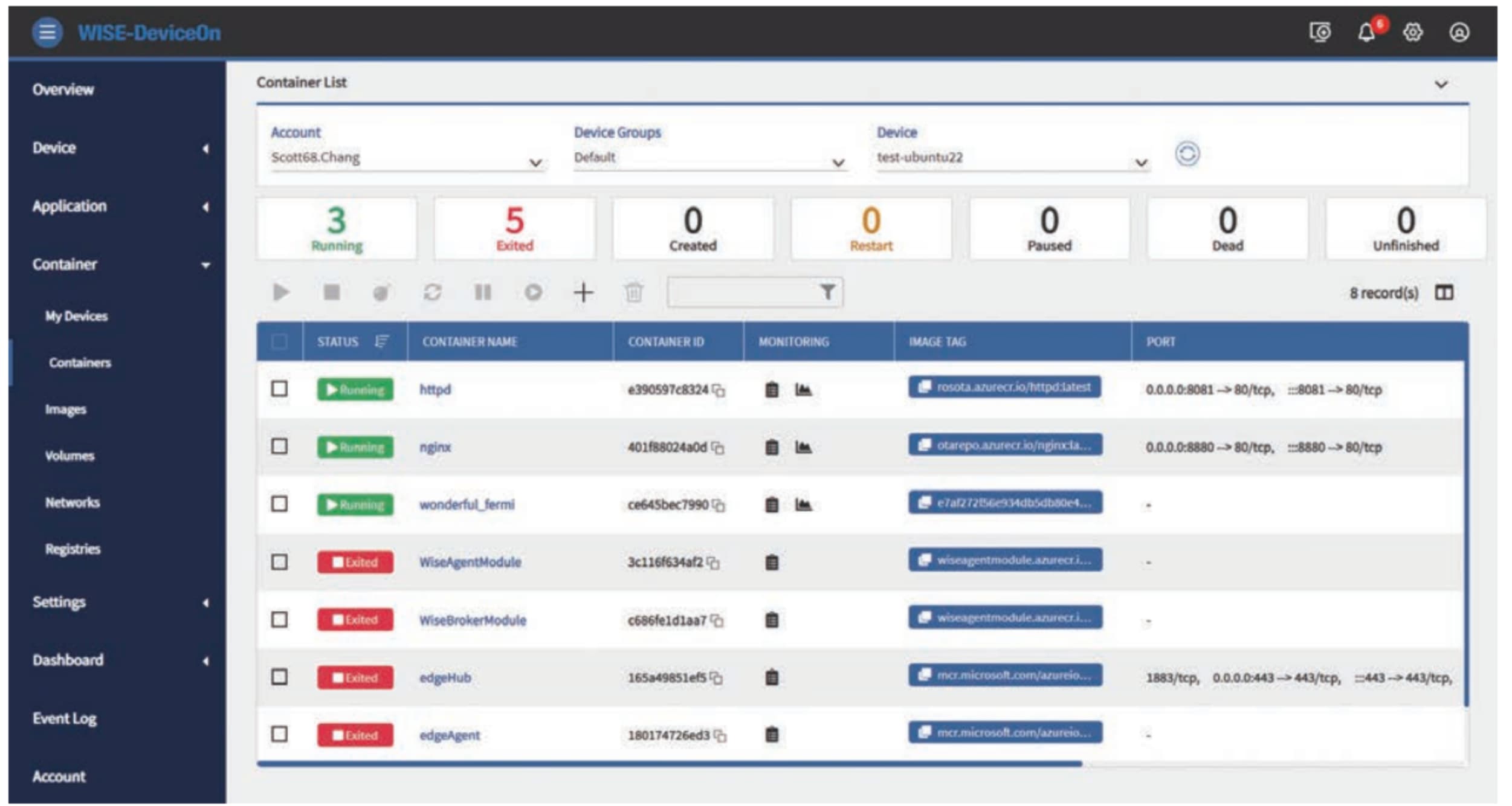
Task: Check the httpd container checkbox
Action: point(279,389)
